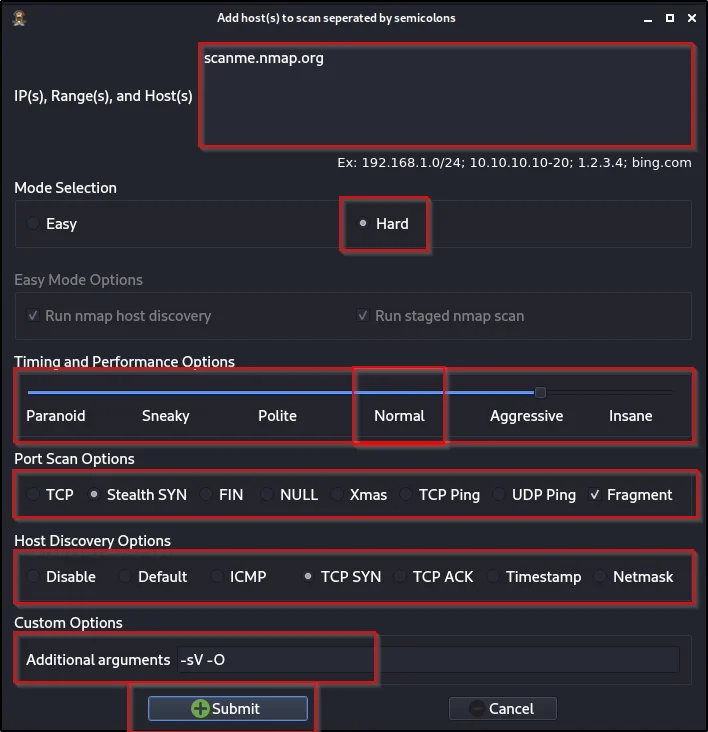Screen dimensions: 708x732
Task: Toggle the Fragment checkbox
Action: pos(595,495)
